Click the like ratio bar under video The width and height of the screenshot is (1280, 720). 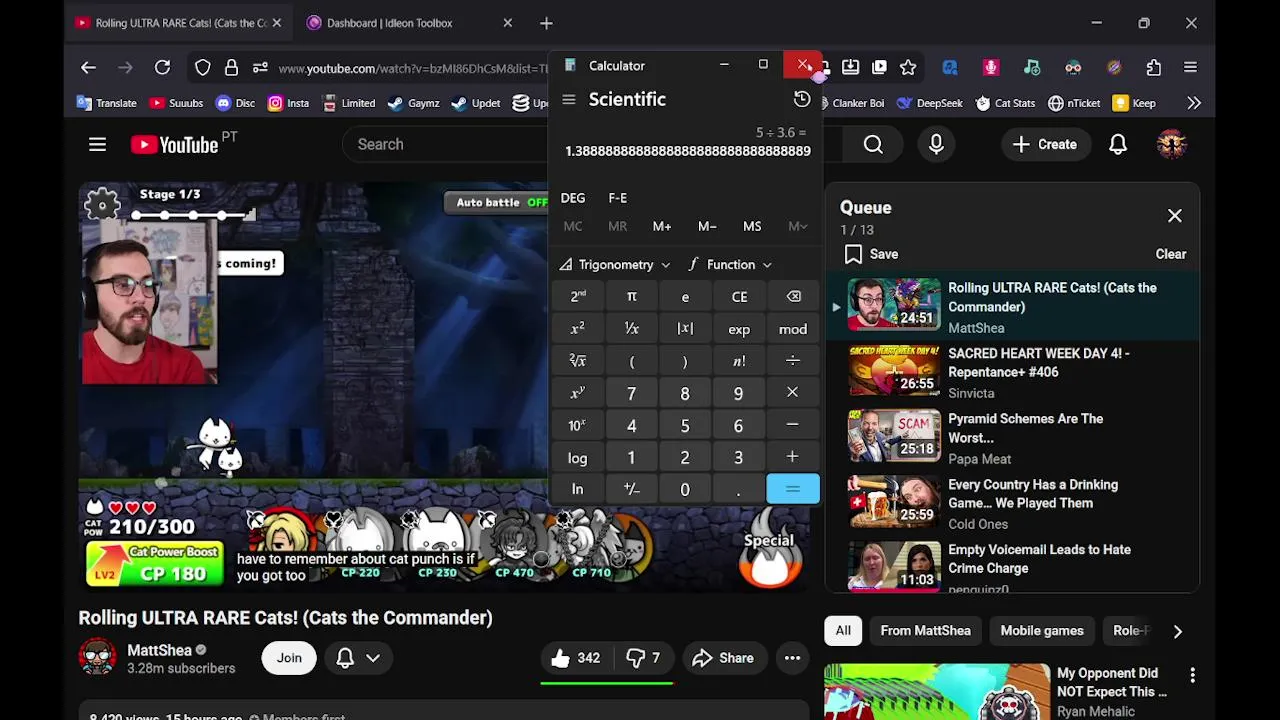[x=607, y=684]
